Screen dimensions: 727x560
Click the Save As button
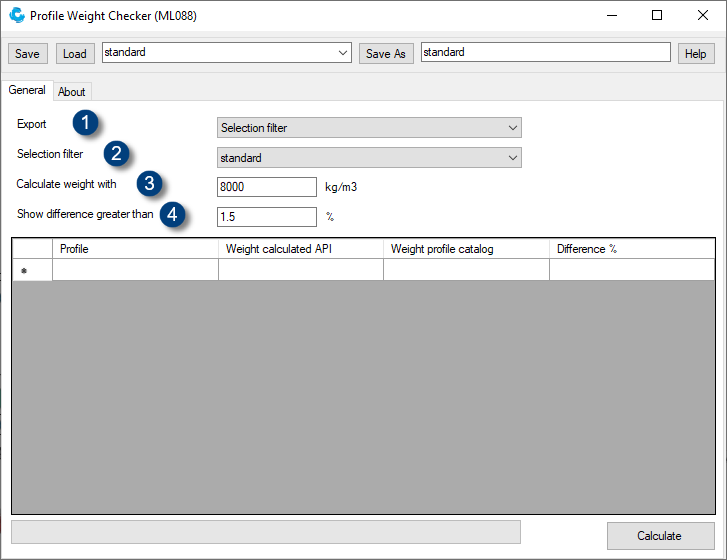pos(386,54)
